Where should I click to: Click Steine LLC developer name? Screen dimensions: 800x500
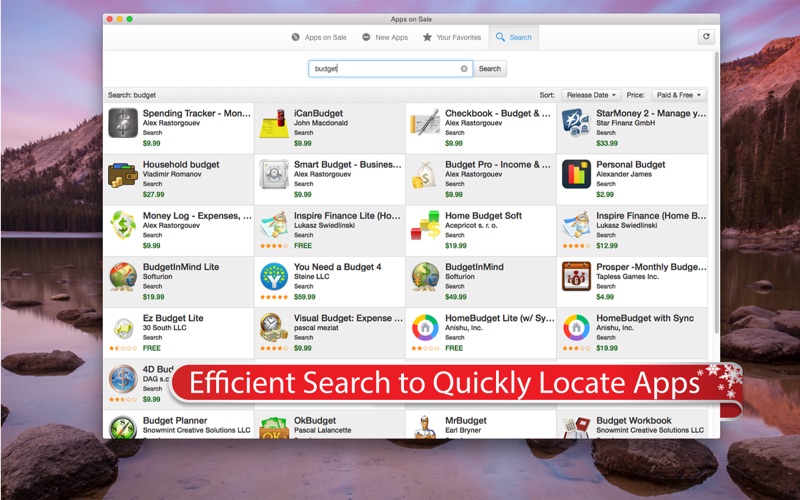[x=311, y=277]
